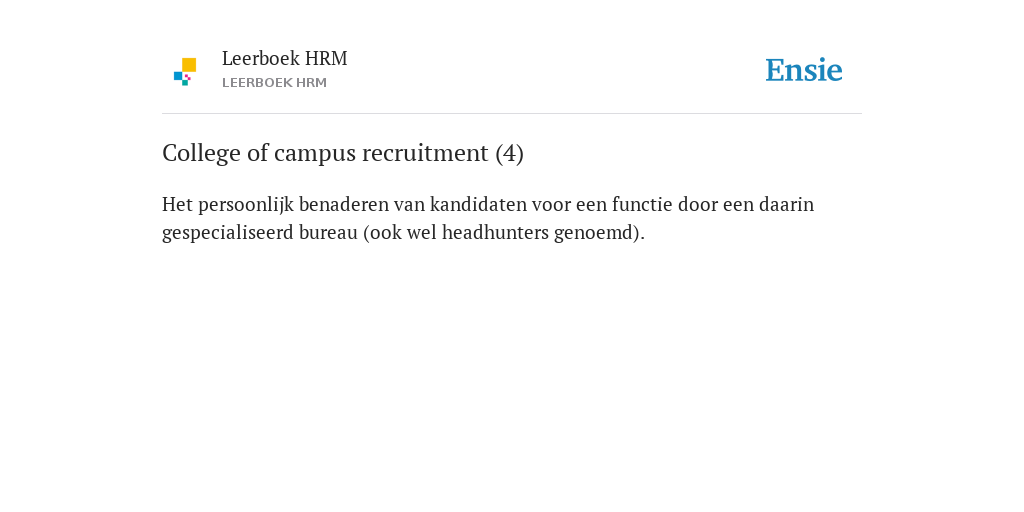Select the word recruitment in heading

(x=425, y=153)
